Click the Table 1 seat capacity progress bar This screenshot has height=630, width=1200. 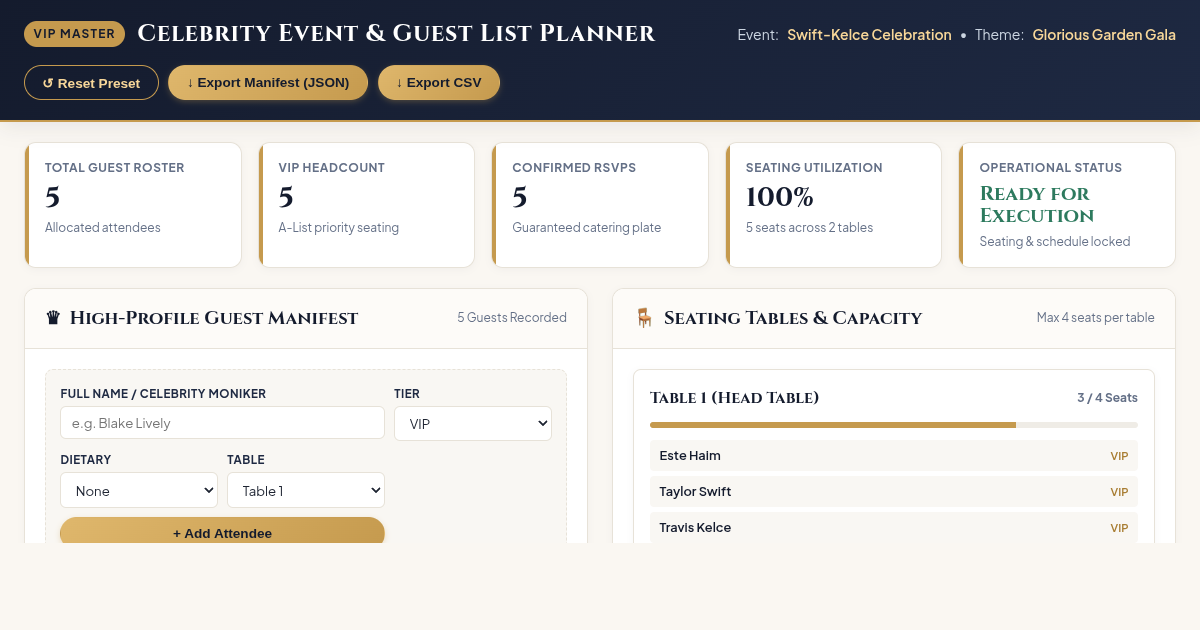(894, 425)
